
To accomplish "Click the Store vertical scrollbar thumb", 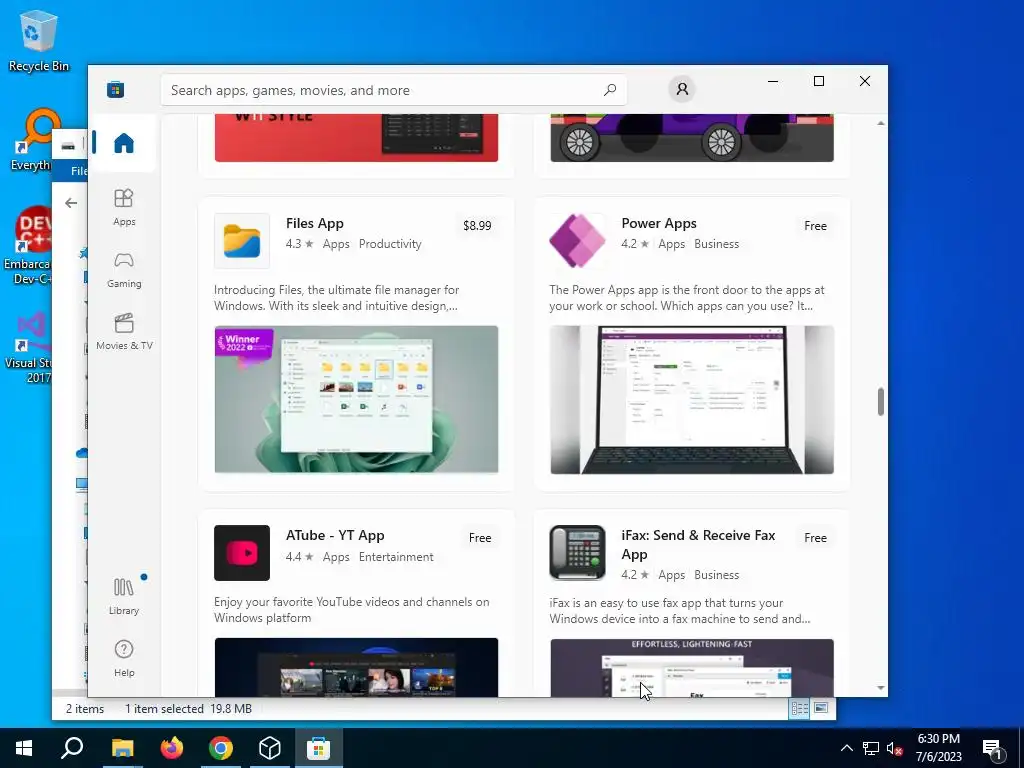I will [880, 402].
